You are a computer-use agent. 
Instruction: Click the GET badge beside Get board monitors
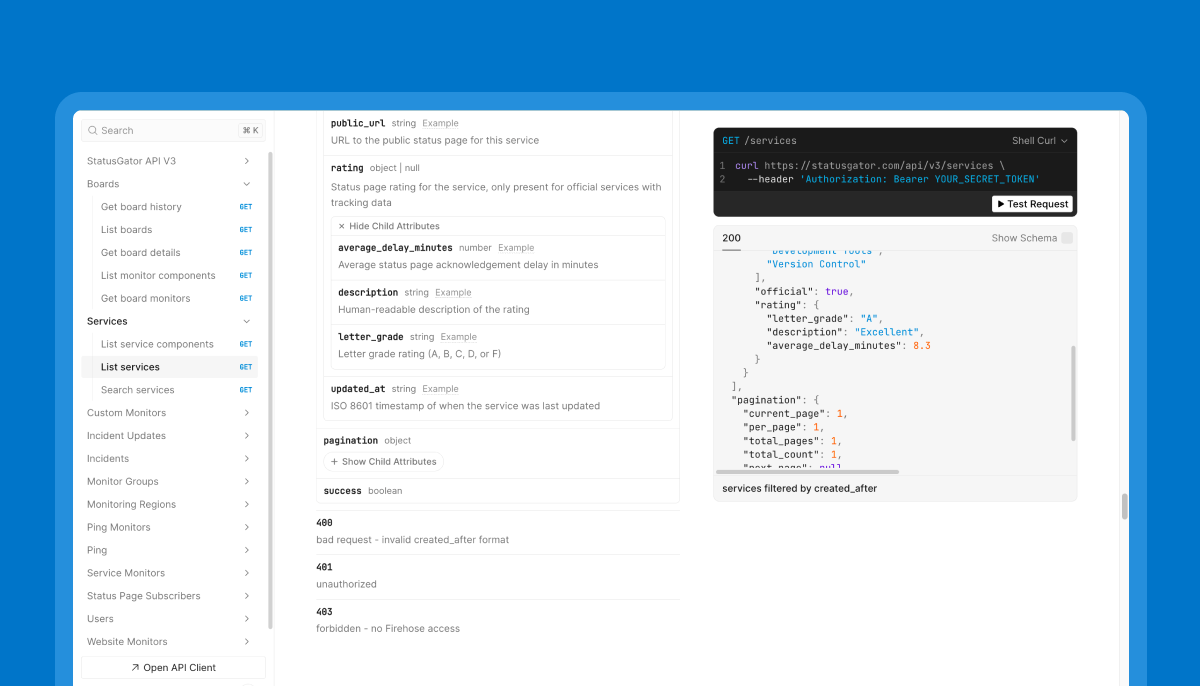(x=245, y=299)
